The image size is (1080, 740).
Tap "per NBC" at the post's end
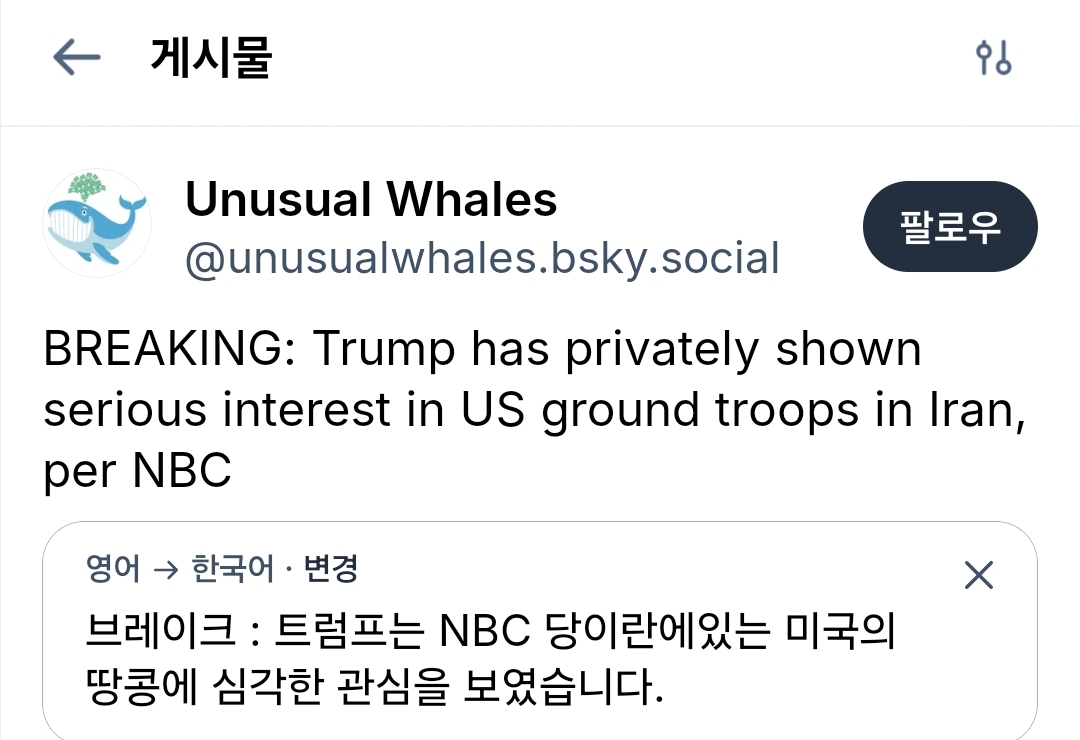(x=137, y=471)
